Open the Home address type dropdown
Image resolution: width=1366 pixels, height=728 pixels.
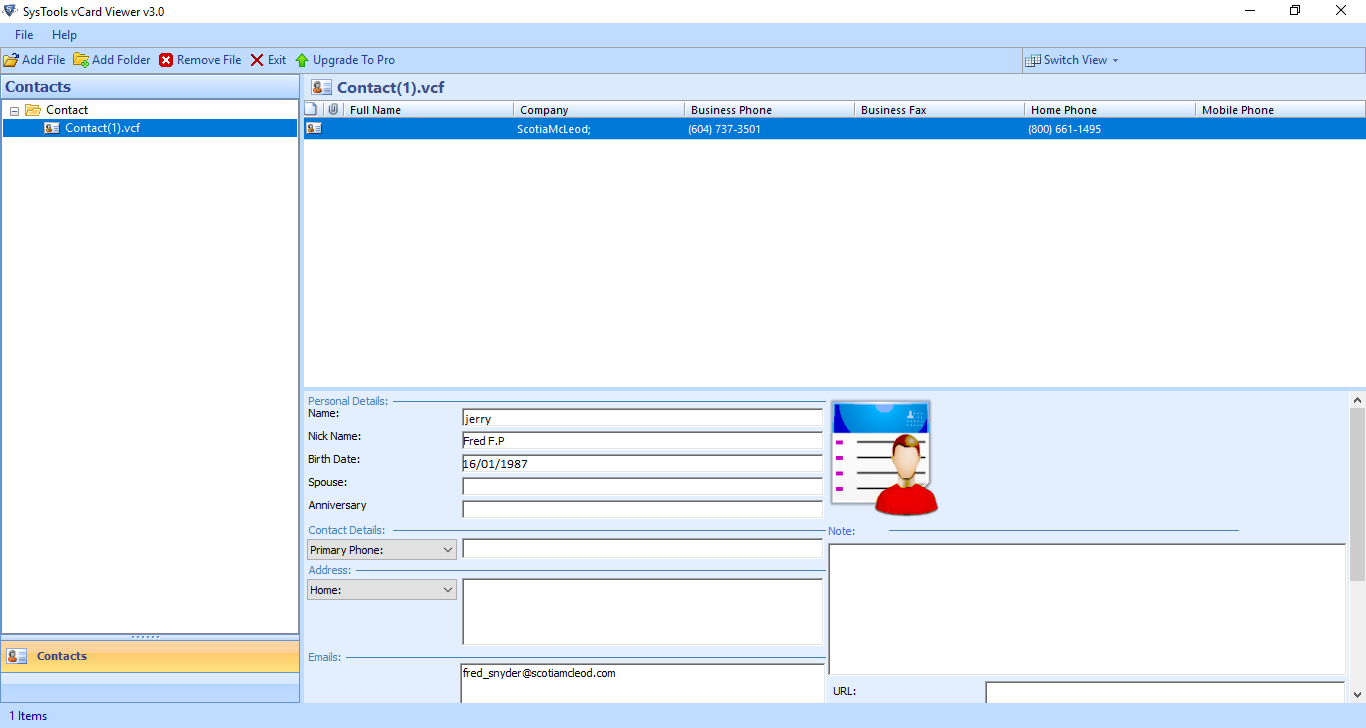[x=382, y=590]
